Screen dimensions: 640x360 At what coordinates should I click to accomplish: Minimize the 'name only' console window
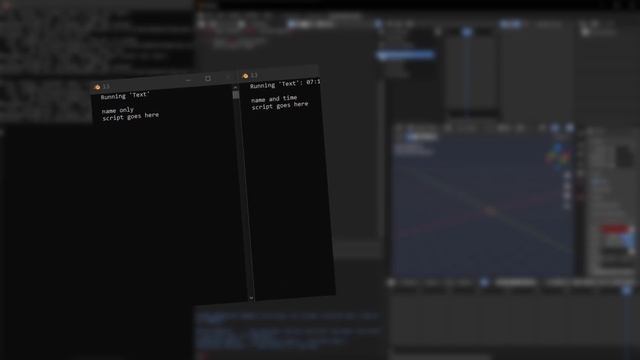click(x=188, y=80)
